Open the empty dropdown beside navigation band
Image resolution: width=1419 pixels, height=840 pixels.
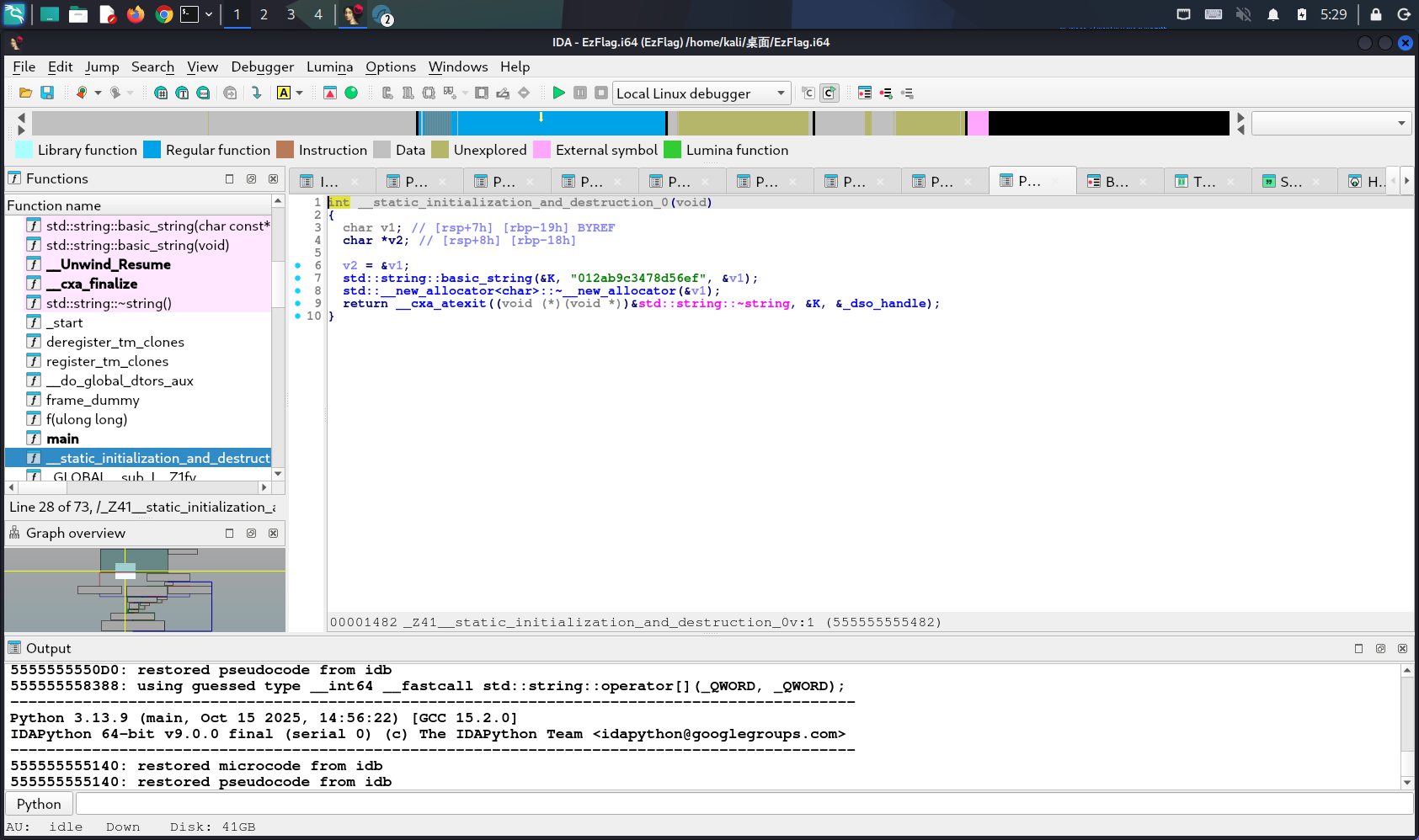(1330, 124)
